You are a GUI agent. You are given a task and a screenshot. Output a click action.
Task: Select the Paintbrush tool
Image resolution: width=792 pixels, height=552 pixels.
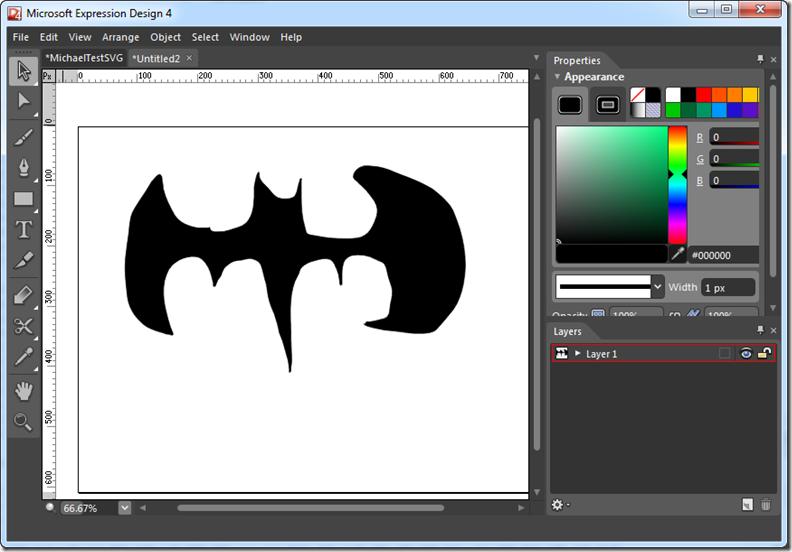point(23,137)
